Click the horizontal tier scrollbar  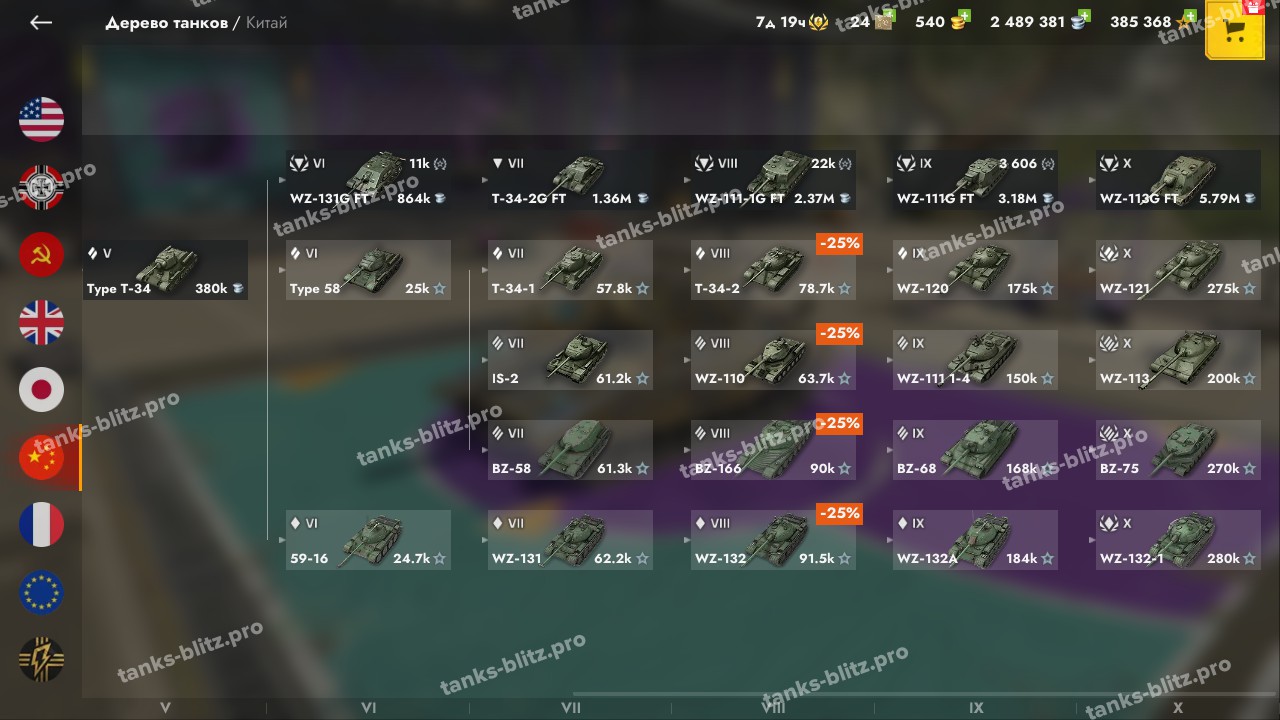(x=925, y=693)
